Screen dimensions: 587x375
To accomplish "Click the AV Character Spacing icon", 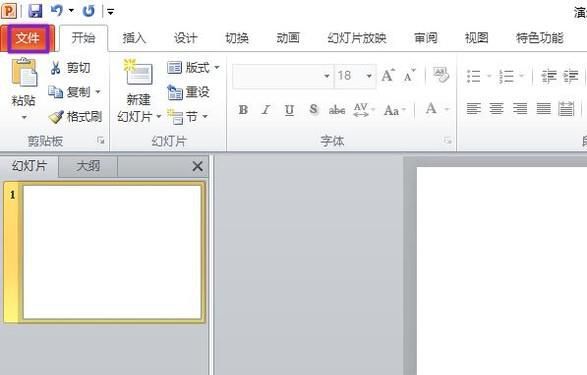I will pos(361,110).
